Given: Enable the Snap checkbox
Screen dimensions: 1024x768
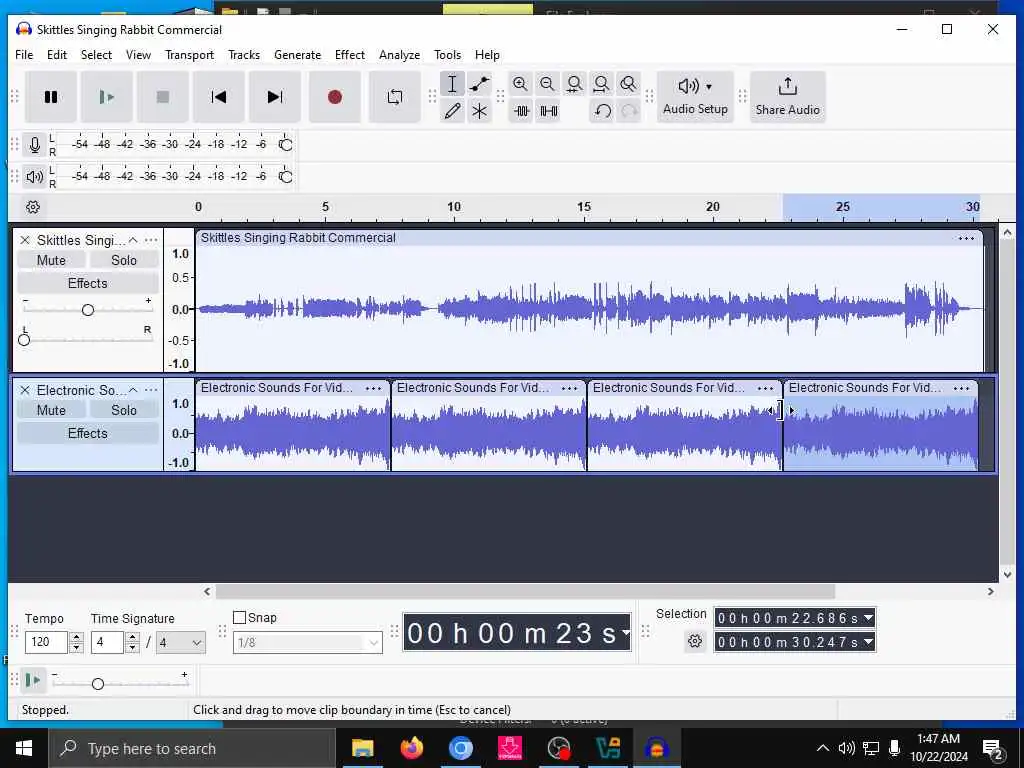Looking at the screenshot, I should coord(240,617).
